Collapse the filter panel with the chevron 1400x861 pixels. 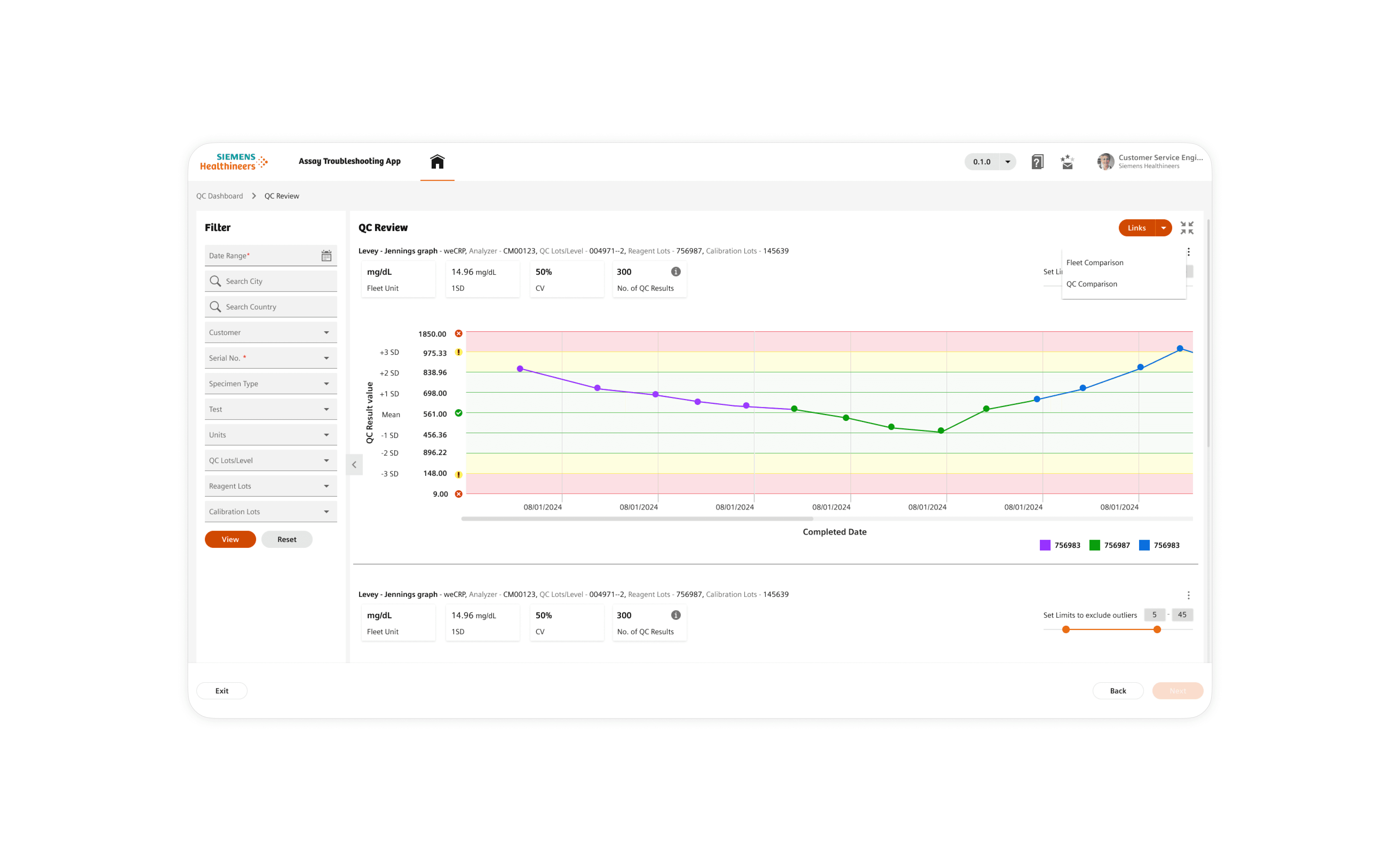tap(354, 465)
